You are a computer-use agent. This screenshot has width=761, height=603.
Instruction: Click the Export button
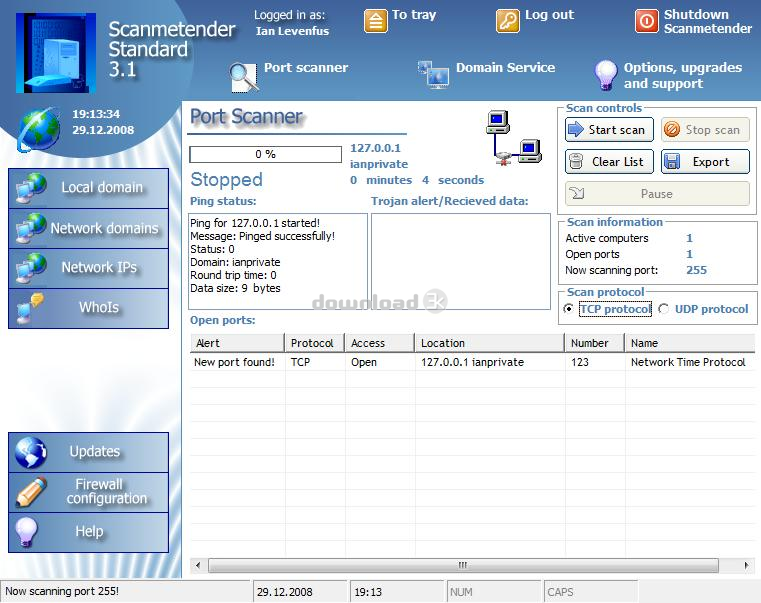click(x=705, y=162)
